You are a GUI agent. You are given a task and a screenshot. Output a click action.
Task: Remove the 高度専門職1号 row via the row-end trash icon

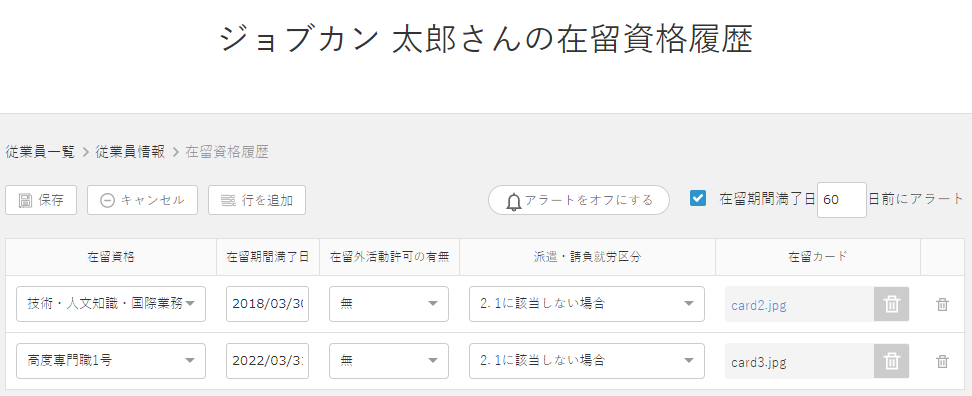(x=942, y=361)
